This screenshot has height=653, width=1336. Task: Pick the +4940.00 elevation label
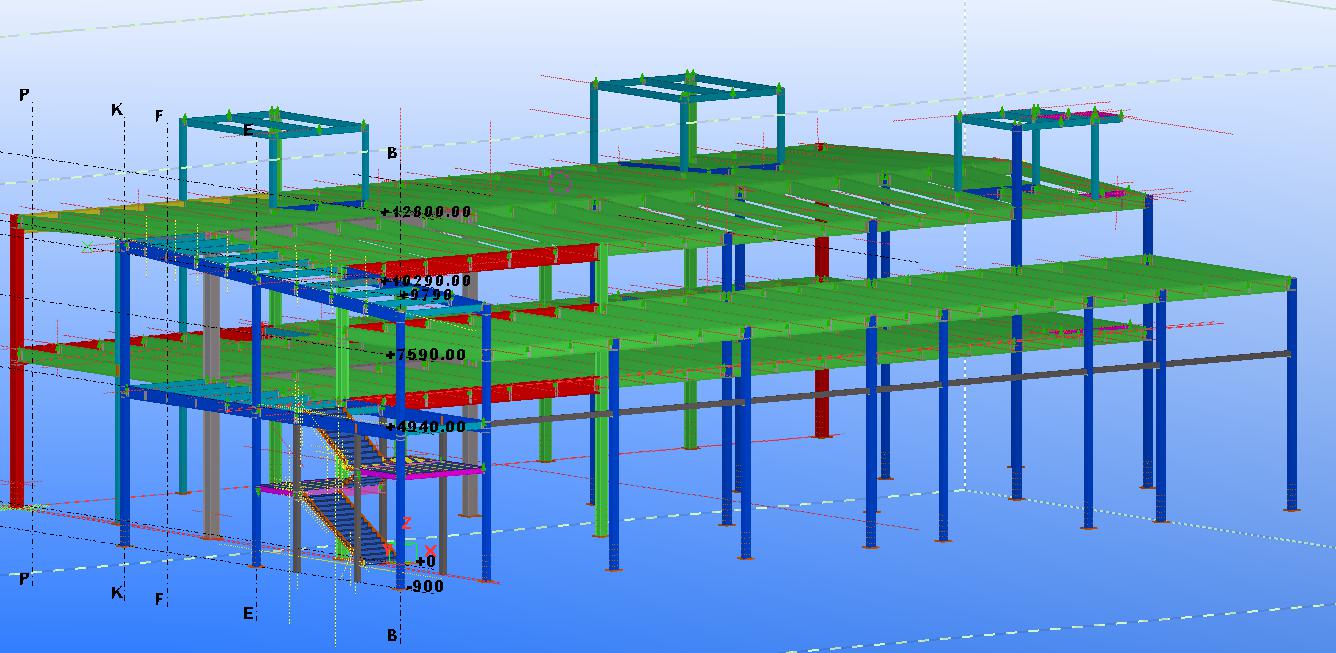(x=426, y=427)
